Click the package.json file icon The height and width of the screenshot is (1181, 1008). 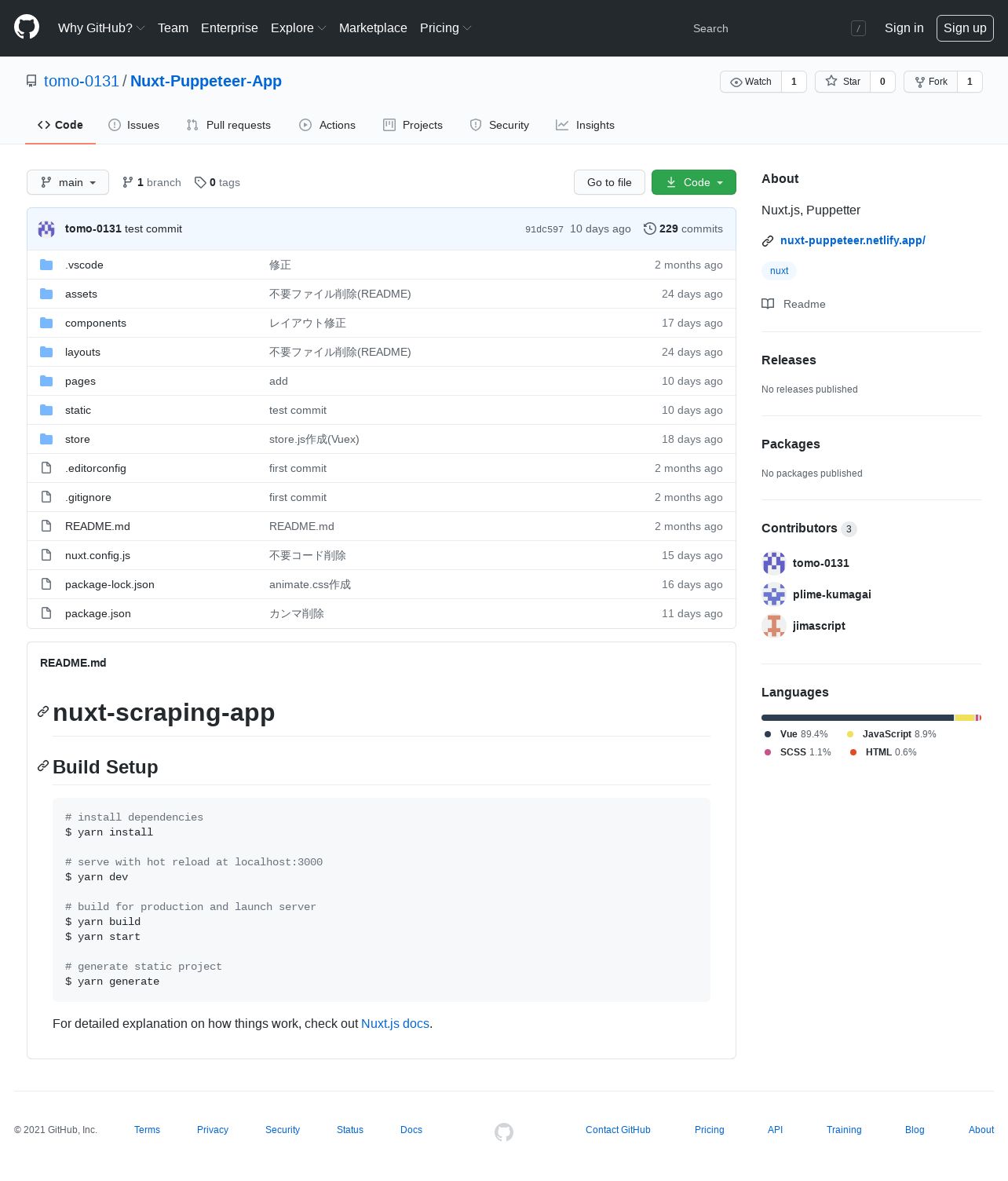[46, 613]
